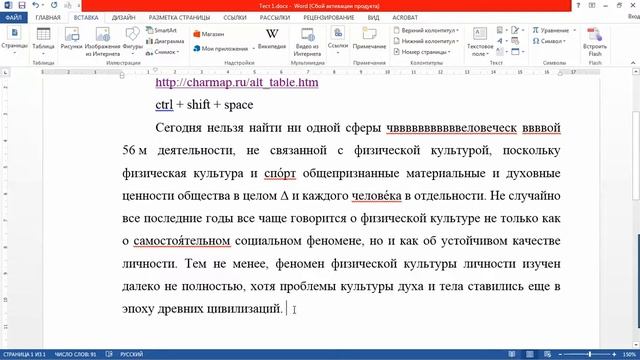Click the scrollbar up arrow
This screenshot has height=360, width=640.
636,71
